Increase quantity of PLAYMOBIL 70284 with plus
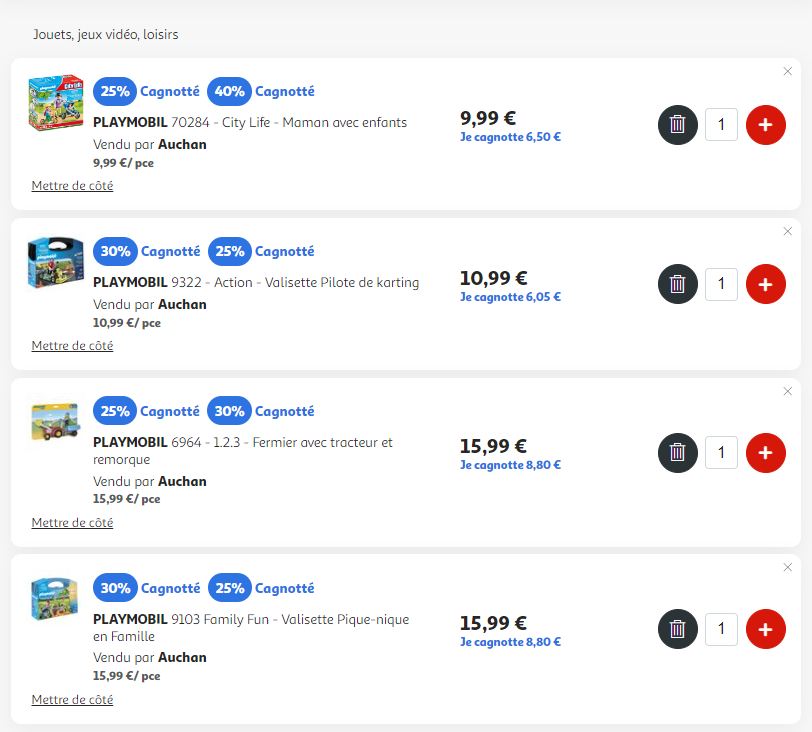812x732 pixels. tap(765, 125)
